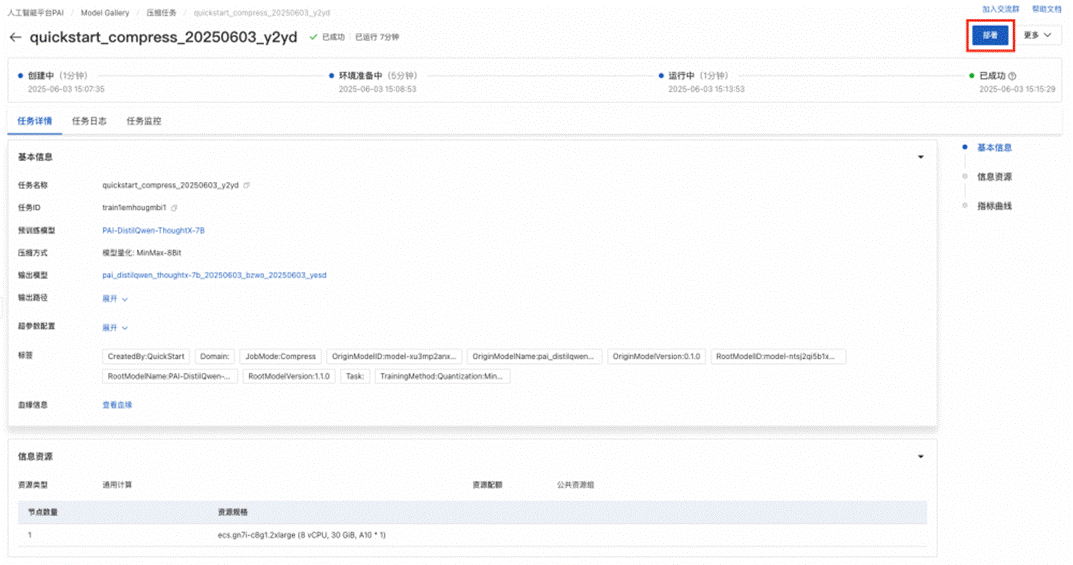This screenshot has height=565, width=1073.
Task: Click the 查看血缘 lineage link
Action: tap(117, 405)
